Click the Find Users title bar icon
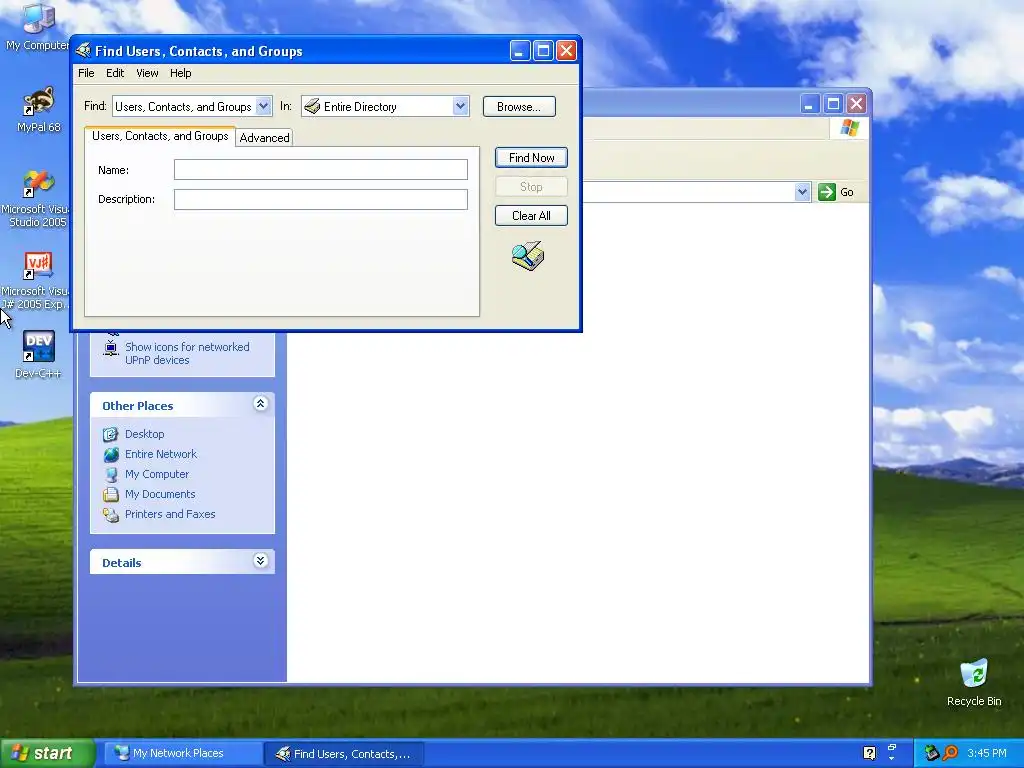1024x768 pixels. [83, 50]
